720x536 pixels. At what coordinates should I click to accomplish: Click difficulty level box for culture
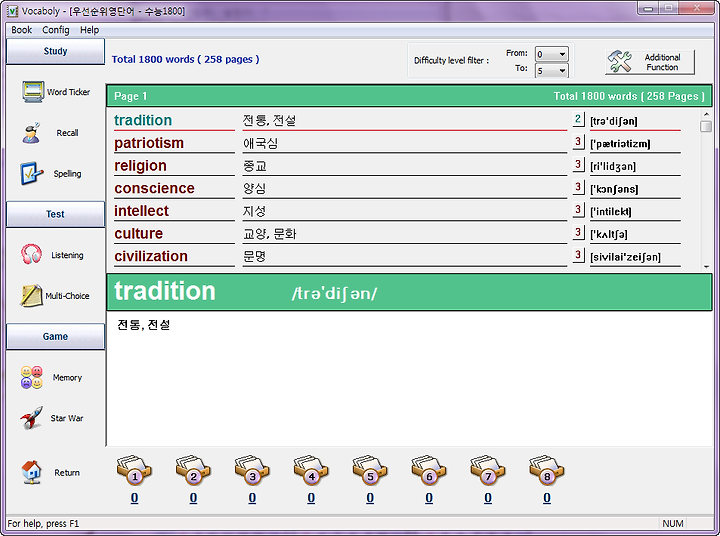point(578,232)
